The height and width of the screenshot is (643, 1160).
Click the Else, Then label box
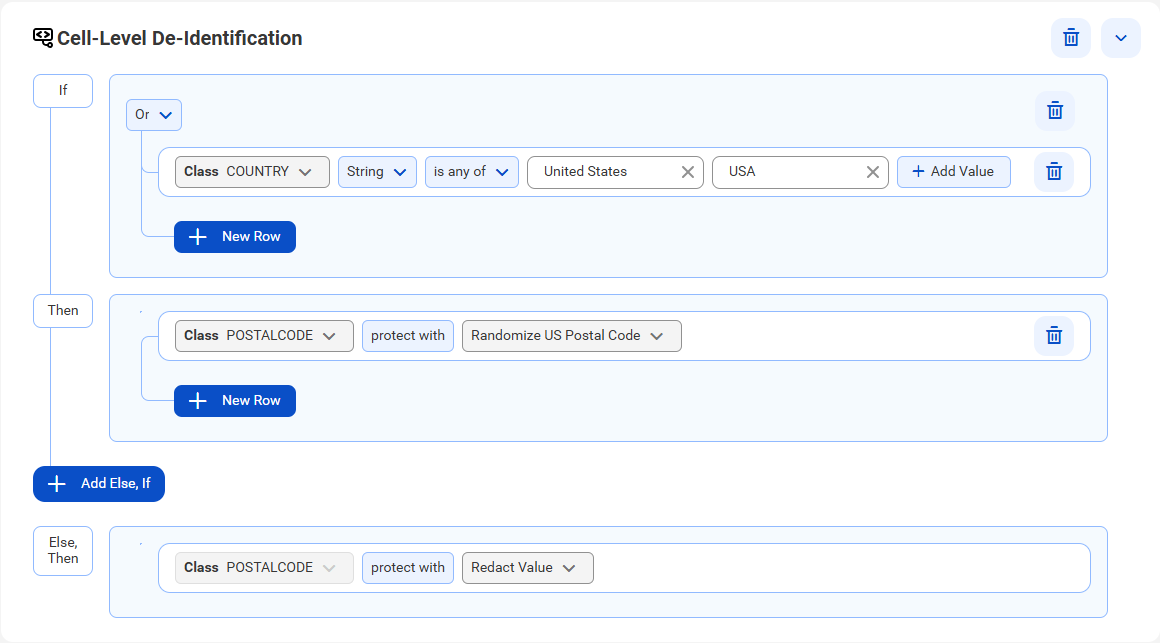click(63, 551)
